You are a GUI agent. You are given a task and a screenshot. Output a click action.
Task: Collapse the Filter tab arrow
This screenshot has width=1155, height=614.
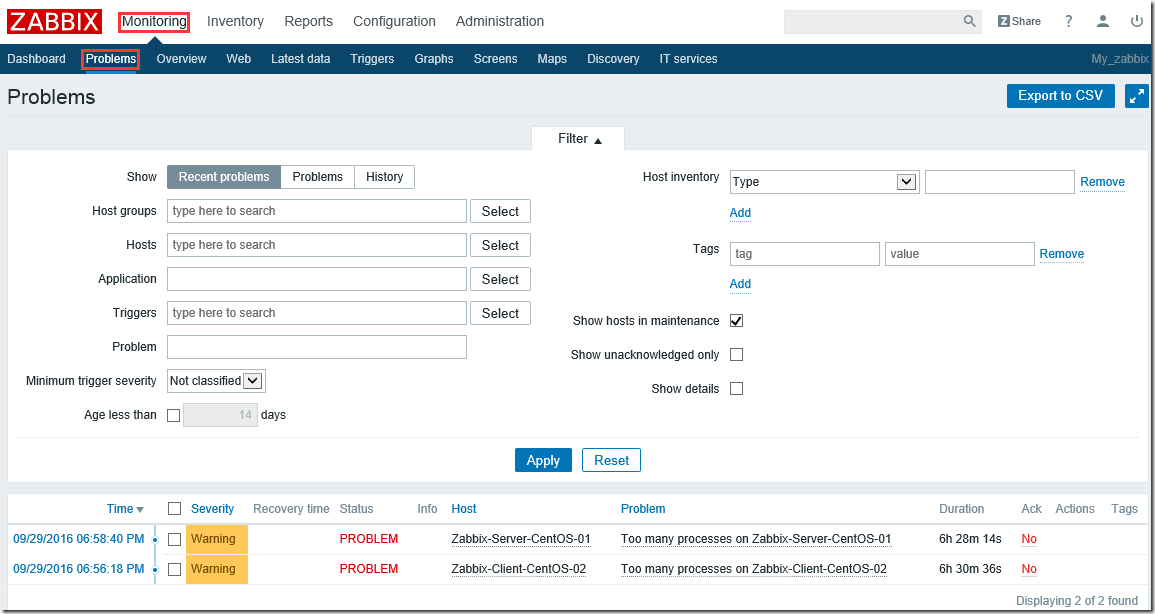pos(598,141)
